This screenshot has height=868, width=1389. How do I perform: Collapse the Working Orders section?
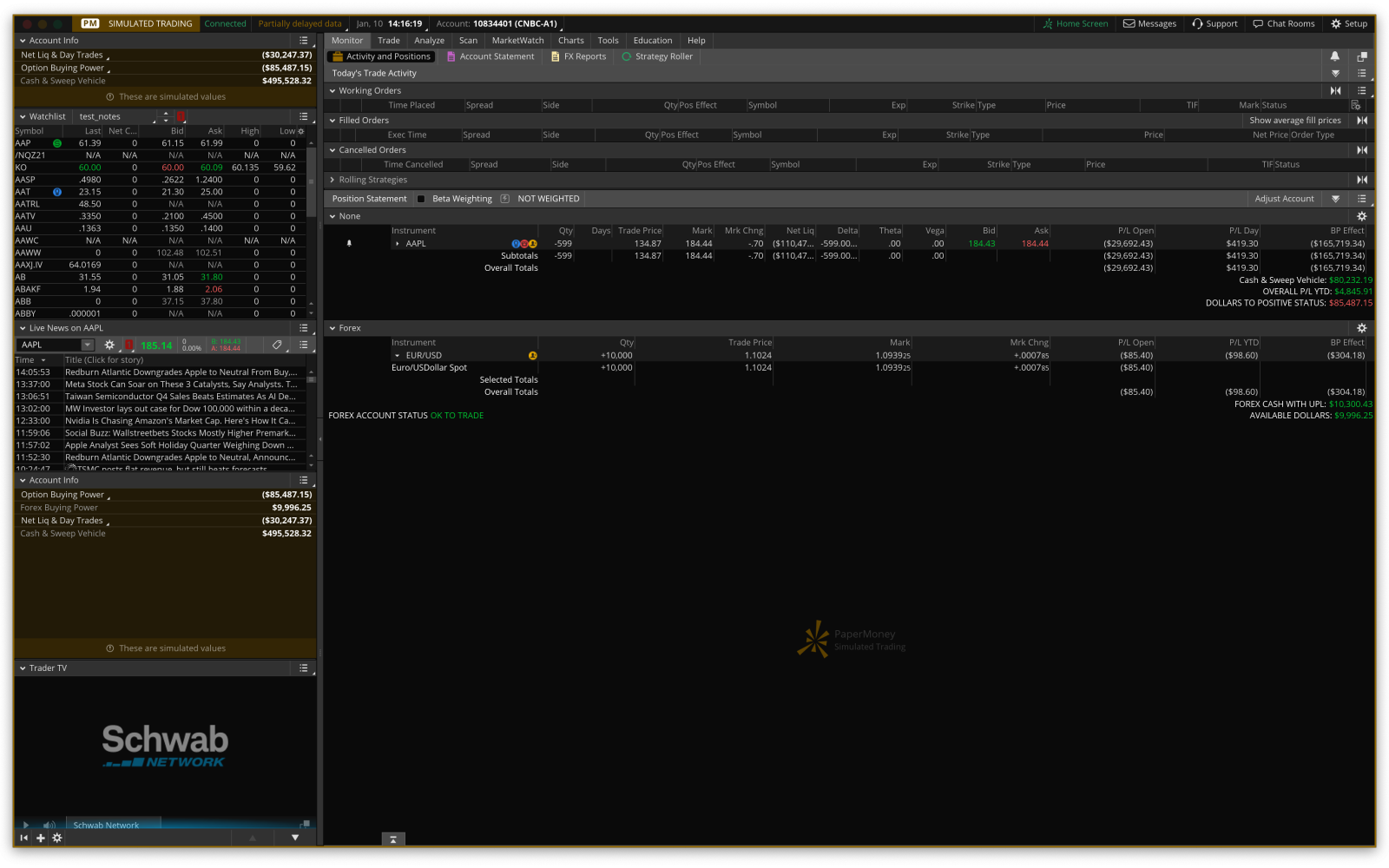coord(332,90)
